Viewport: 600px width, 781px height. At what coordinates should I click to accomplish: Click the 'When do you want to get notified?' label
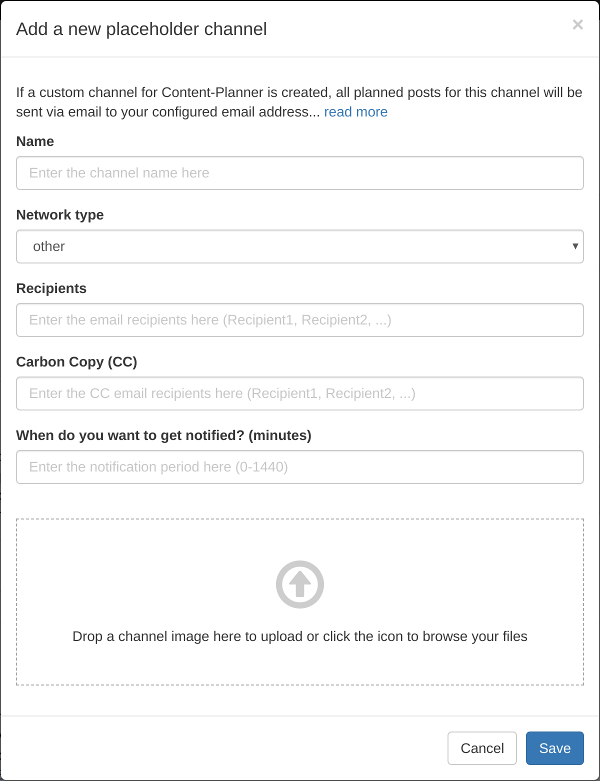pos(164,435)
